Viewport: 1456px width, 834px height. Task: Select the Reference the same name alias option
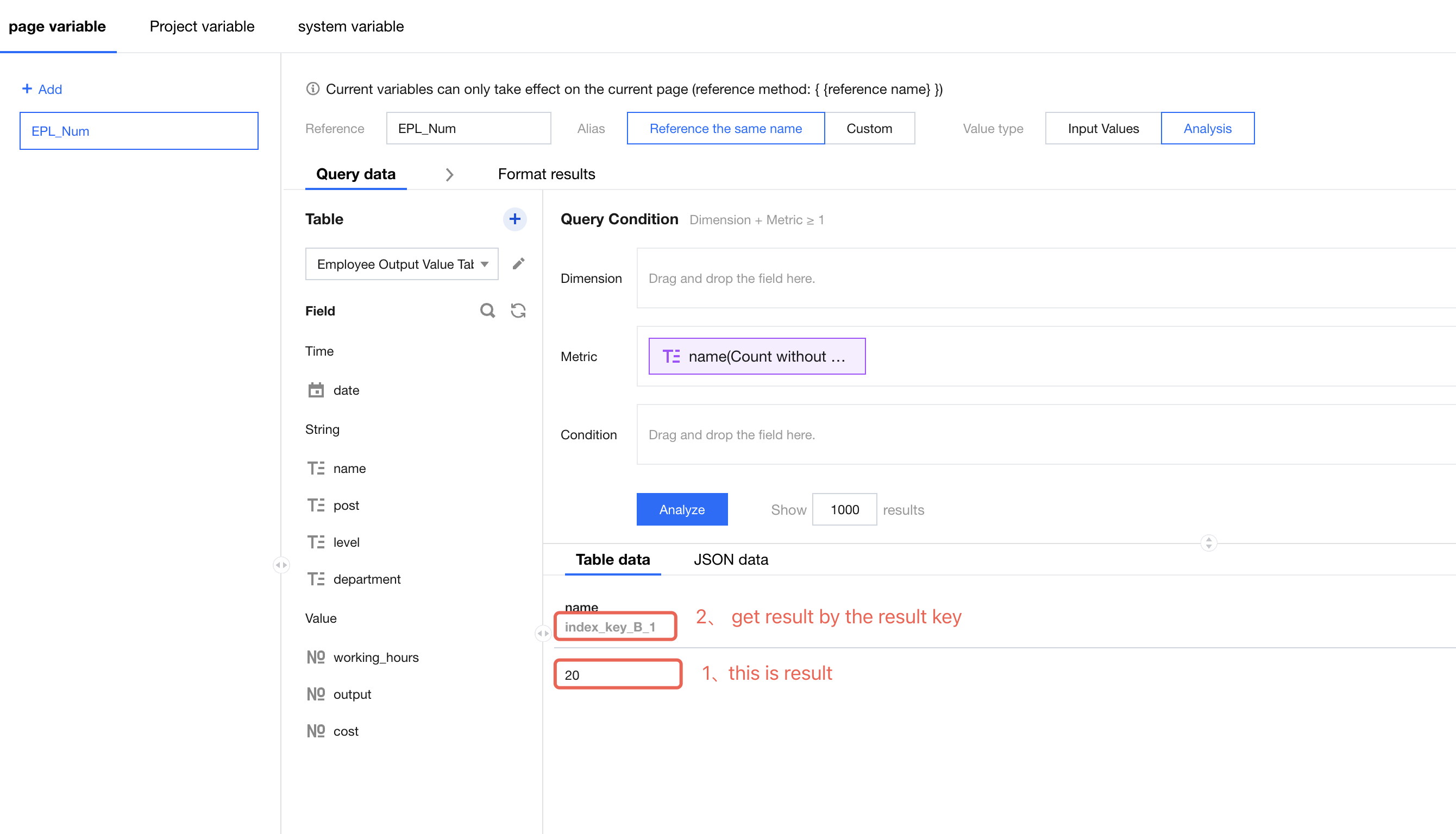click(725, 128)
